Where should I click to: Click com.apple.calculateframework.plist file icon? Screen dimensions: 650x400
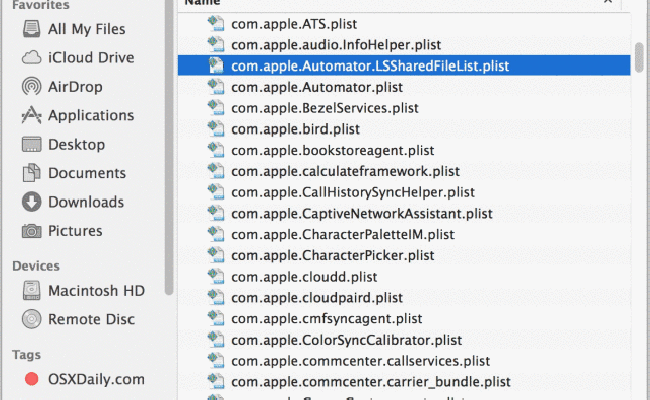[216, 171]
